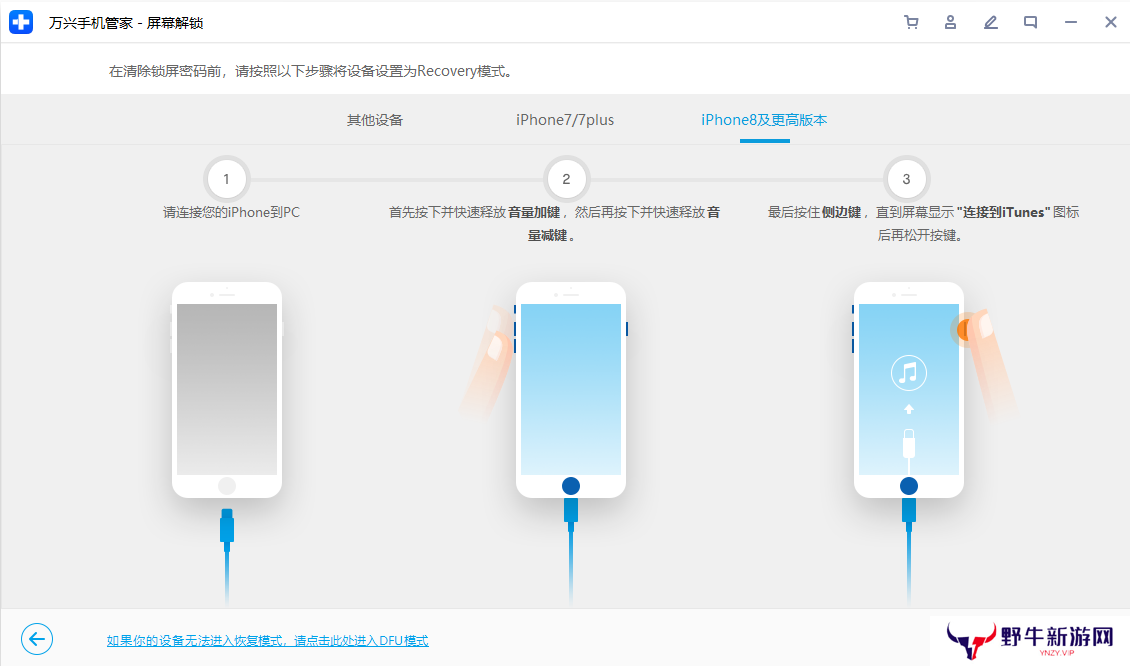
Task: Open the shopping cart icon in title bar
Action: pyautogui.click(x=911, y=22)
